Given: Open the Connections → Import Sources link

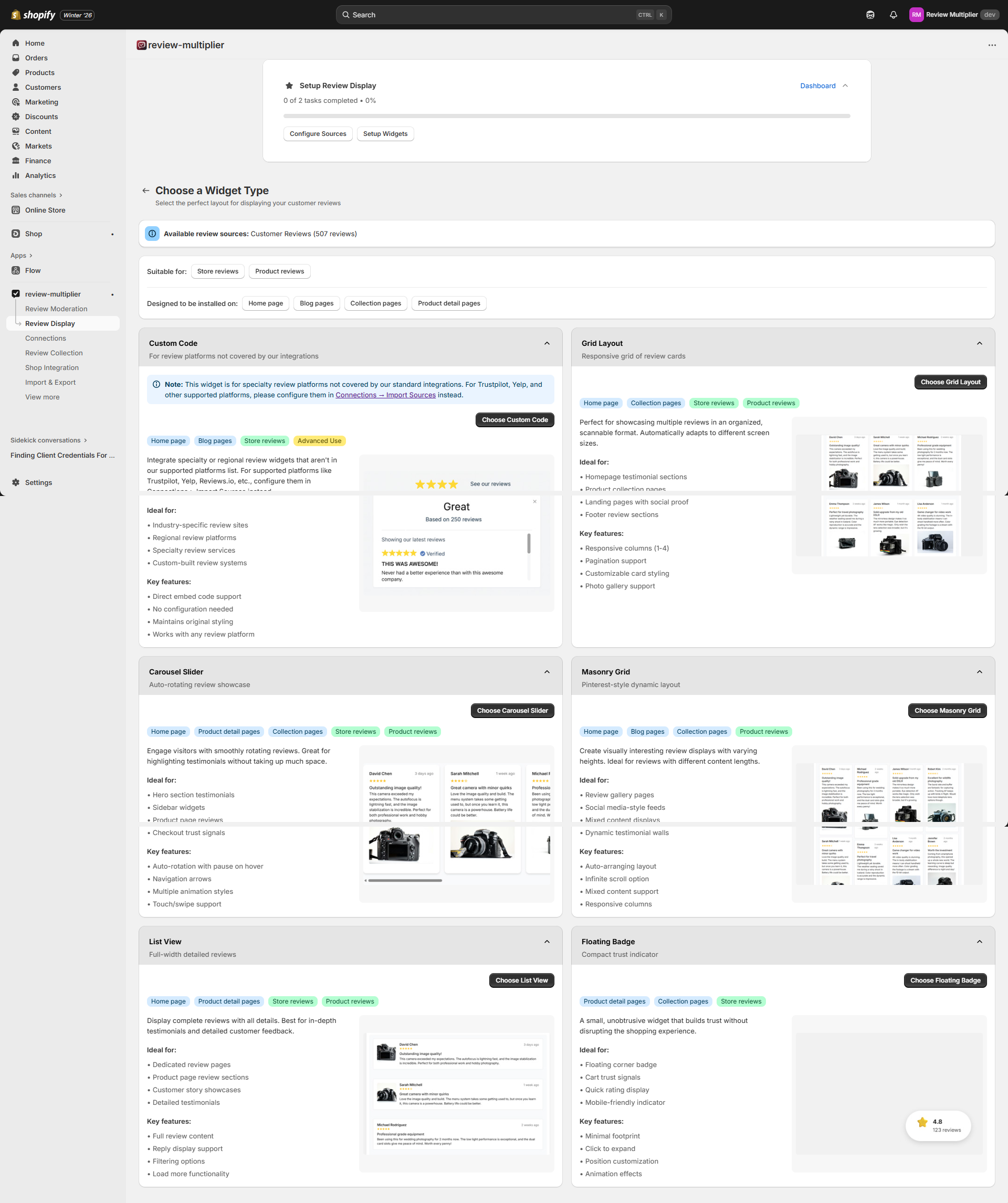Looking at the screenshot, I should click(385, 395).
